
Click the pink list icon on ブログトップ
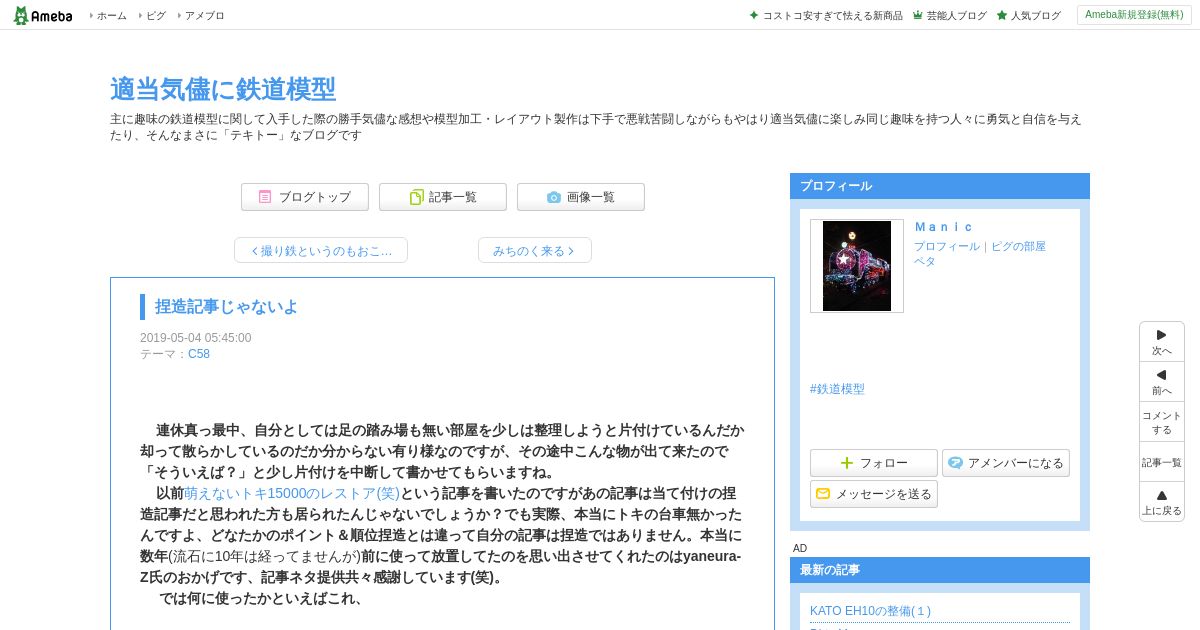pyautogui.click(x=265, y=197)
